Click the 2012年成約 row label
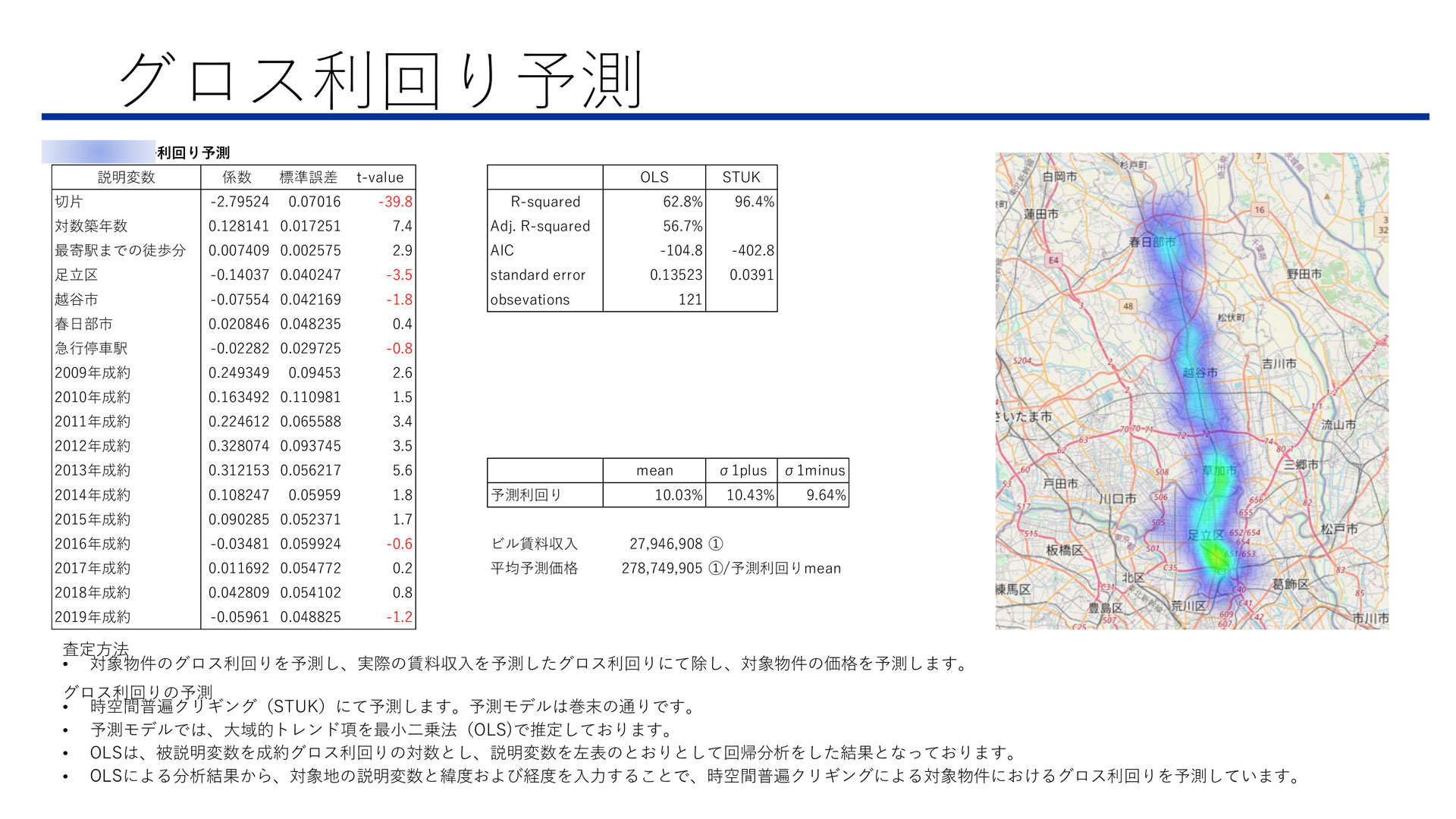 (93, 446)
